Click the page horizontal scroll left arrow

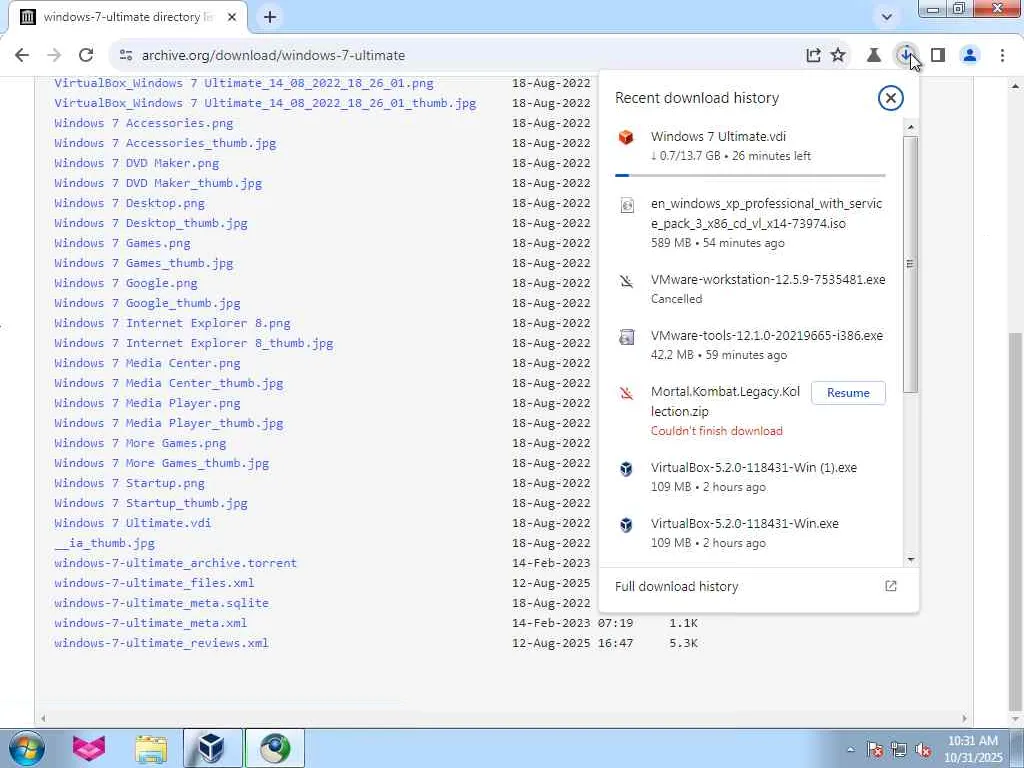coord(43,718)
